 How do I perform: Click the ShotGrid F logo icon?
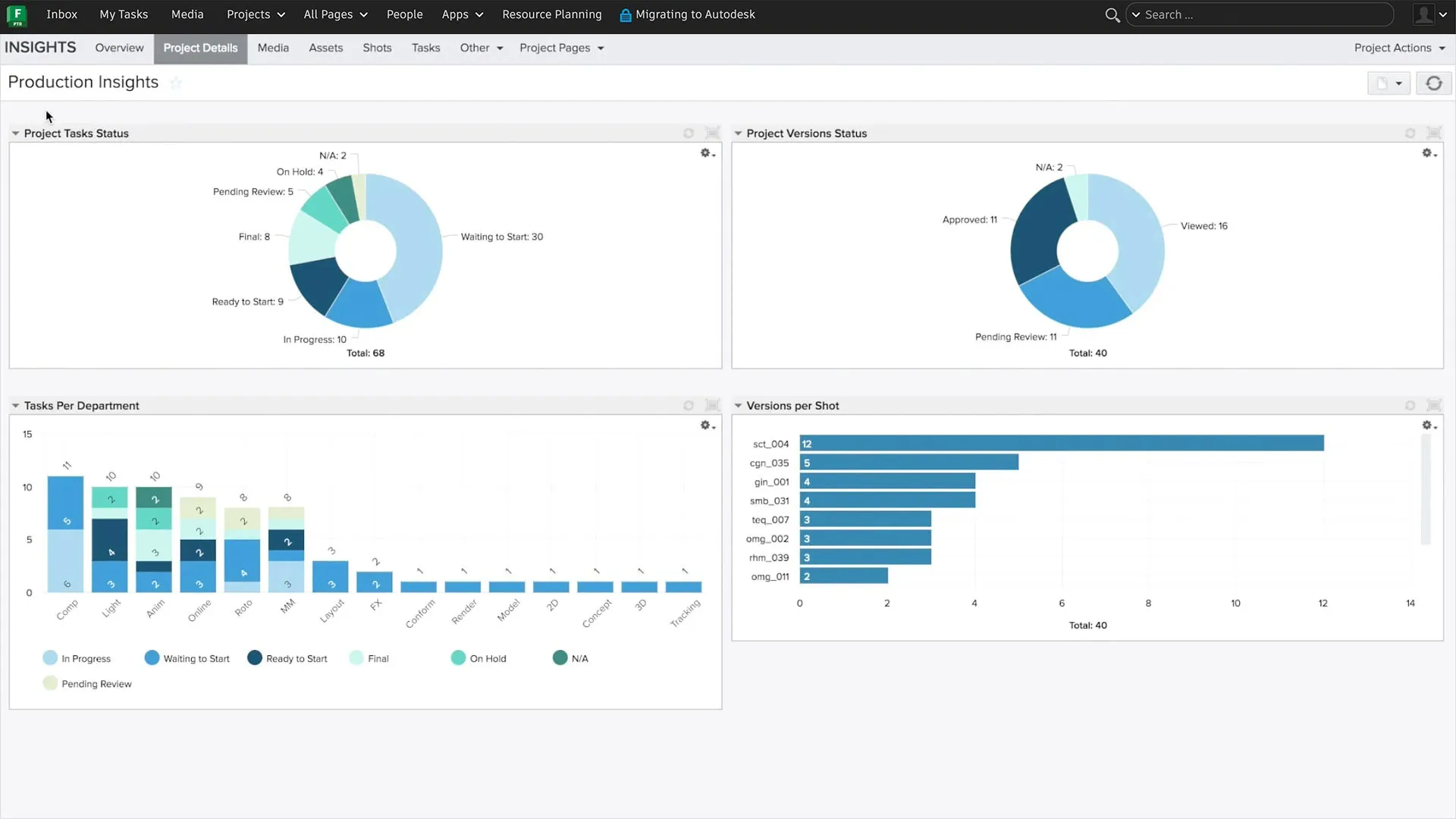[x=17, y=14]
